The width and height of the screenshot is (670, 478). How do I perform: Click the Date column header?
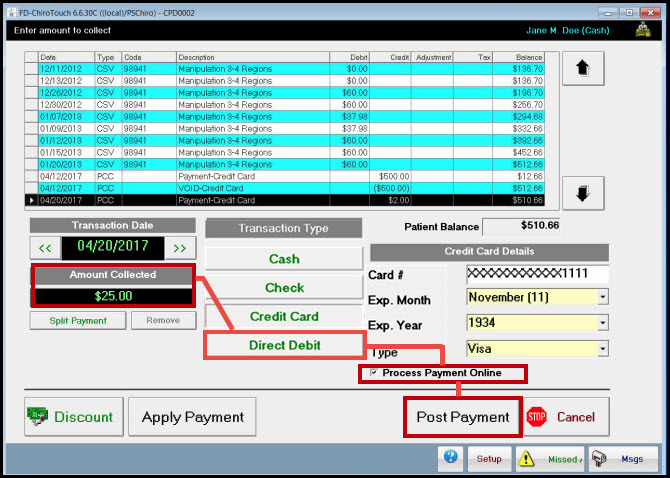[x=66, y=57]
